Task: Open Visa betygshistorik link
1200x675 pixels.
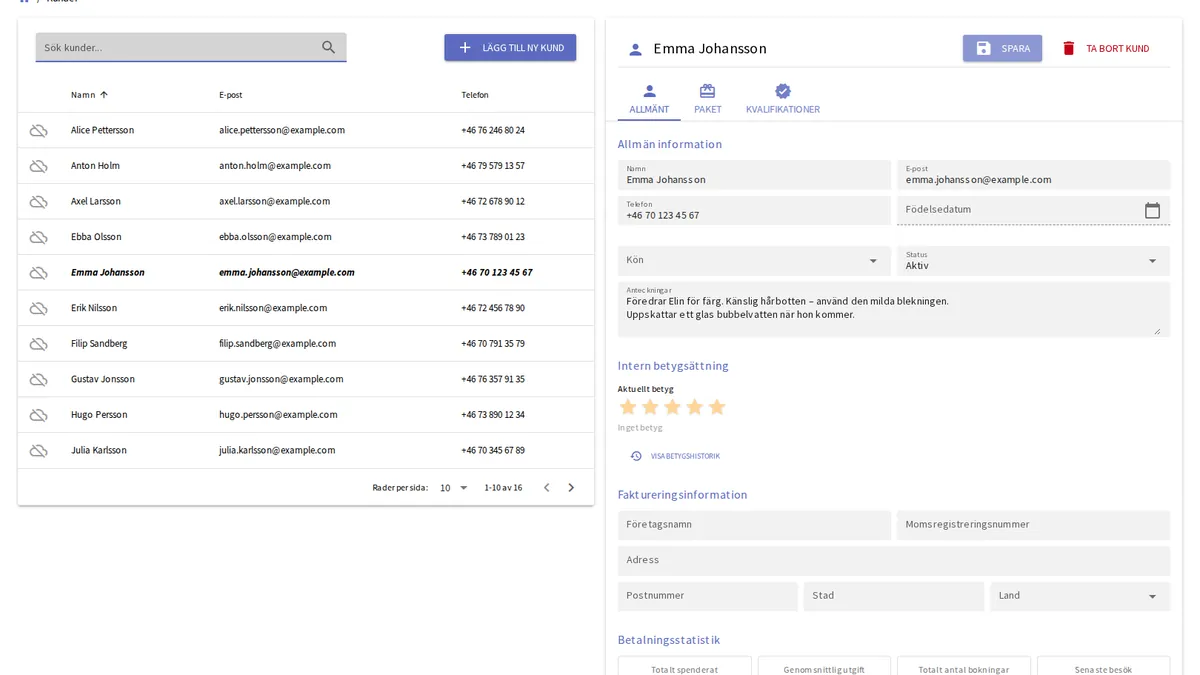Action: (675, 456)
